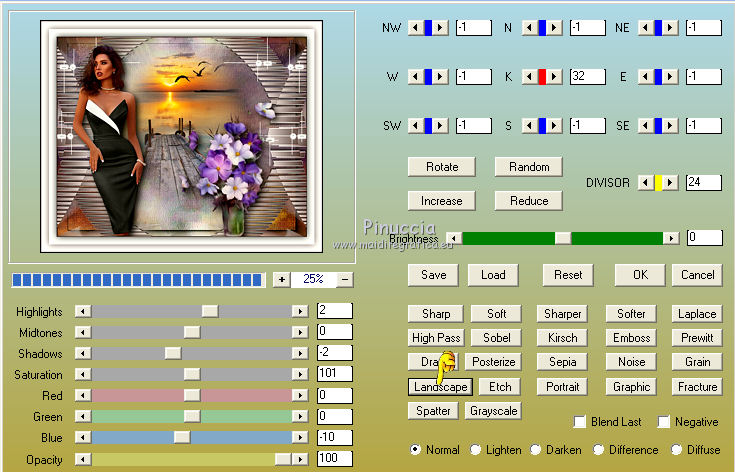
Task: Click right arrow of NE kernel slider
Action: pos(670,28)
